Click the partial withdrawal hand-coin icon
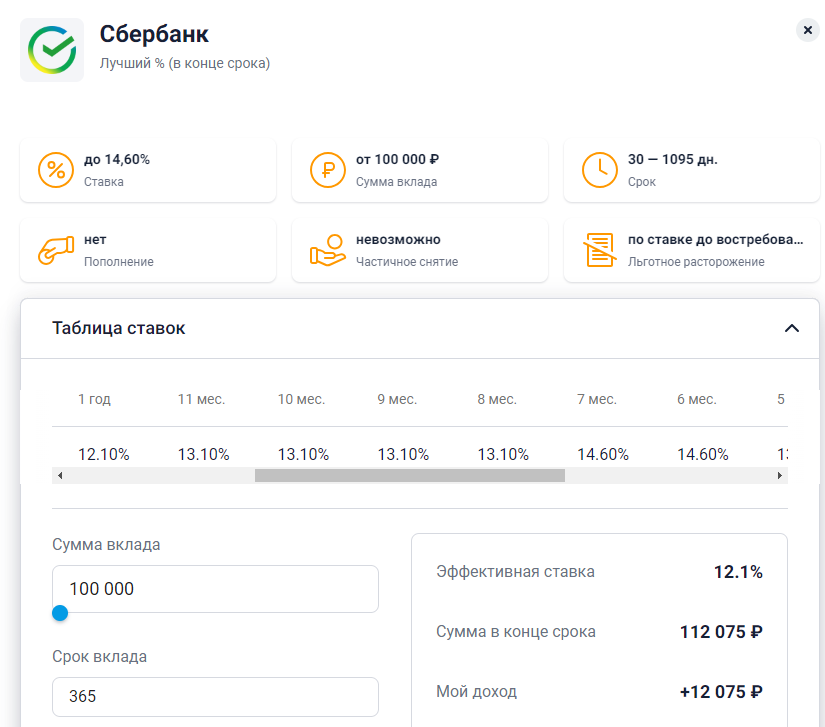The width and height of the screenshot is (825, 727). 328,250
